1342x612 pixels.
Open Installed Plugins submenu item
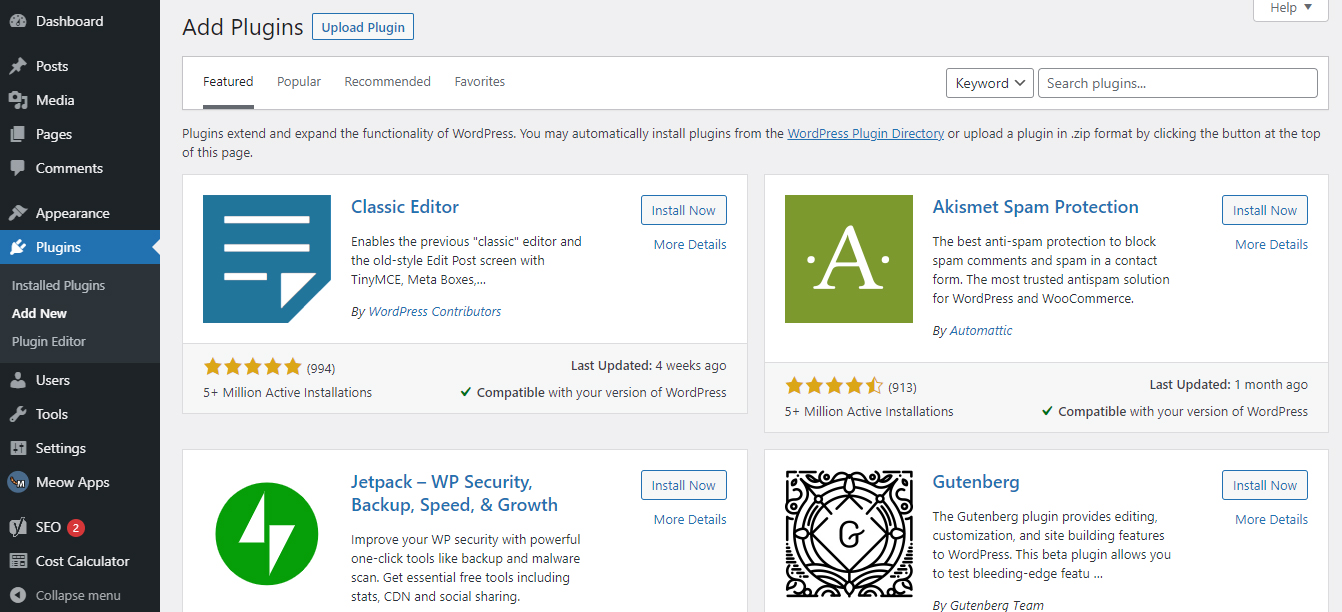point(58,285)
